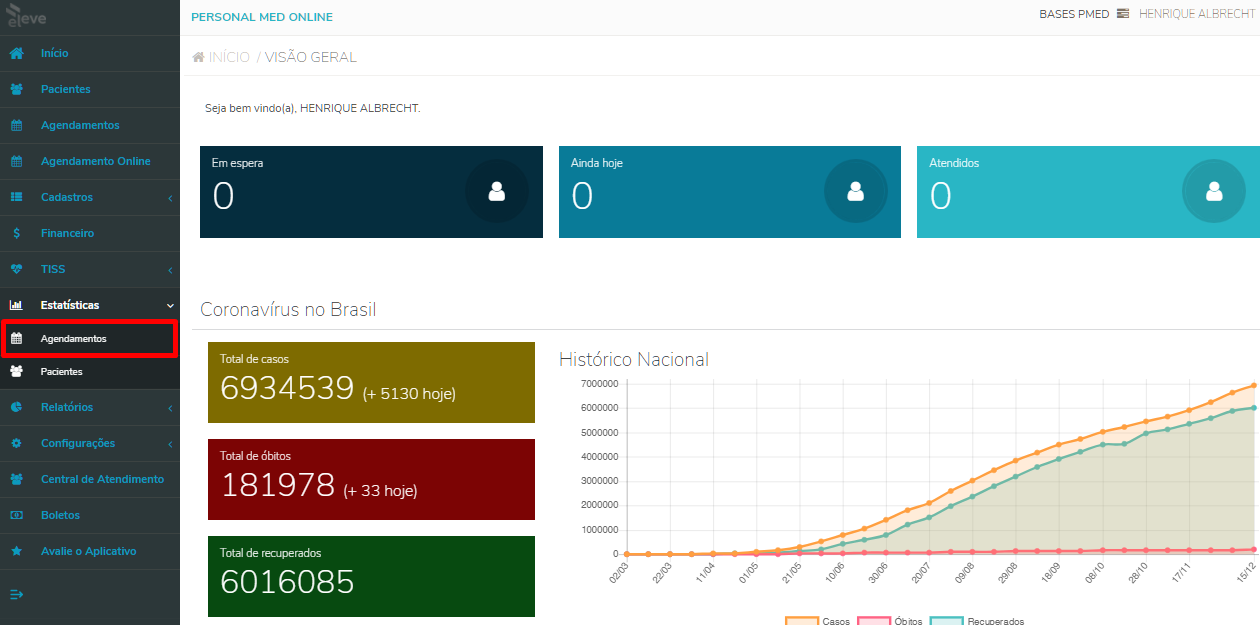Open top-level Agendamentos in the sidebar
The height and width of the screenshot is (625, 1260).
tap(90, 125)
